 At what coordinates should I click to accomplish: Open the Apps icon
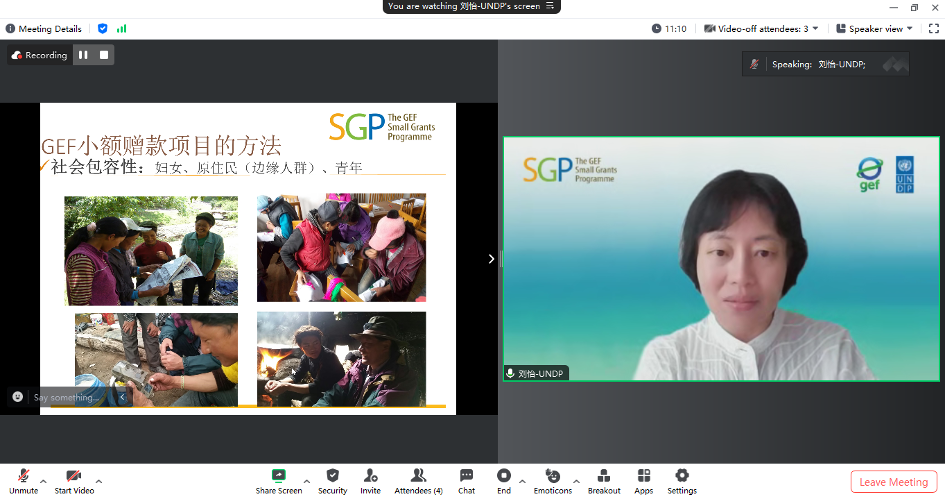(x=644, y=480)
